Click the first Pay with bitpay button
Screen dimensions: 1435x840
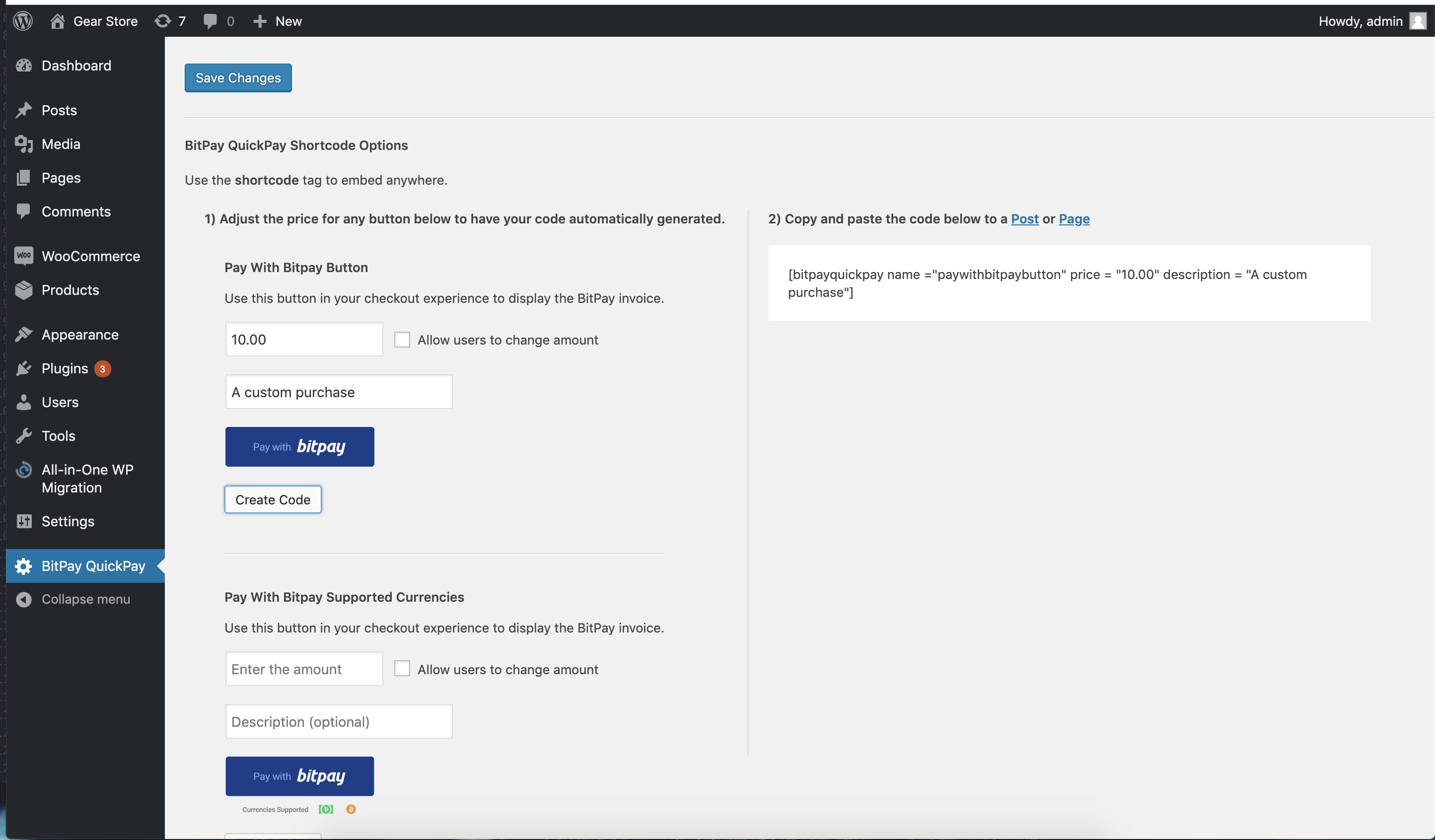click(x=299, y=446)
